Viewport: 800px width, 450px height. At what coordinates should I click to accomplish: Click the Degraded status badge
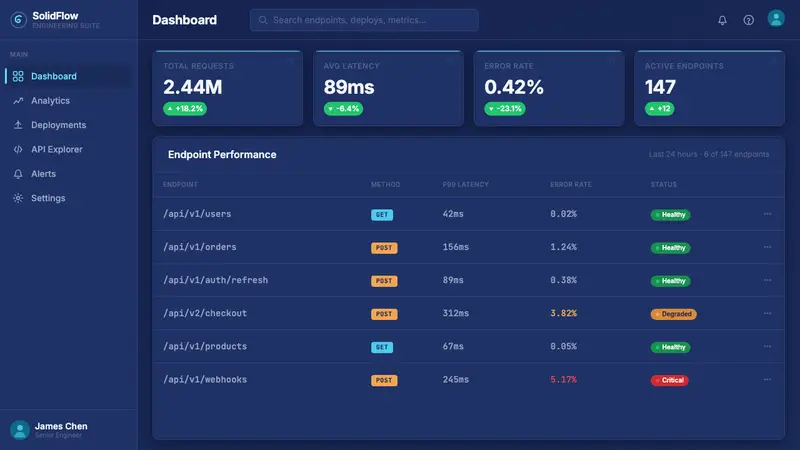673,314
